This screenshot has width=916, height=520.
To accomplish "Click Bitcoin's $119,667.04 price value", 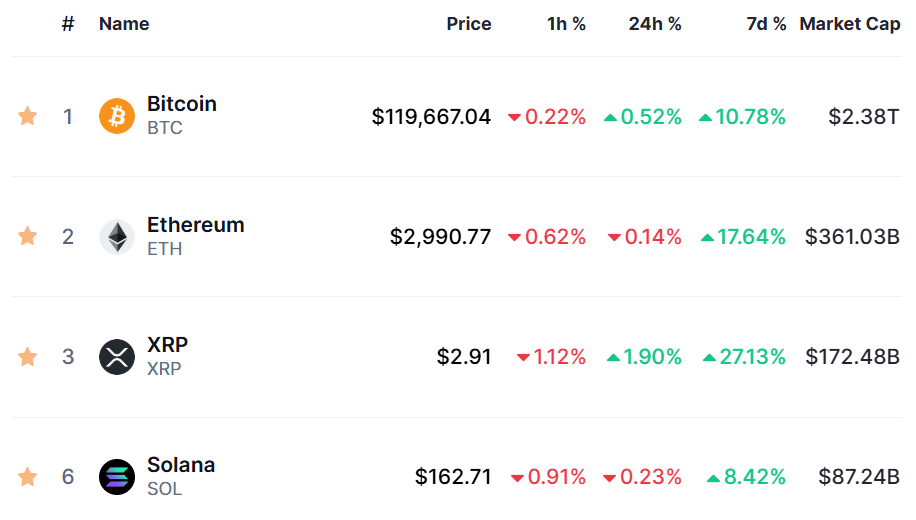I will (x=431, y=116).
